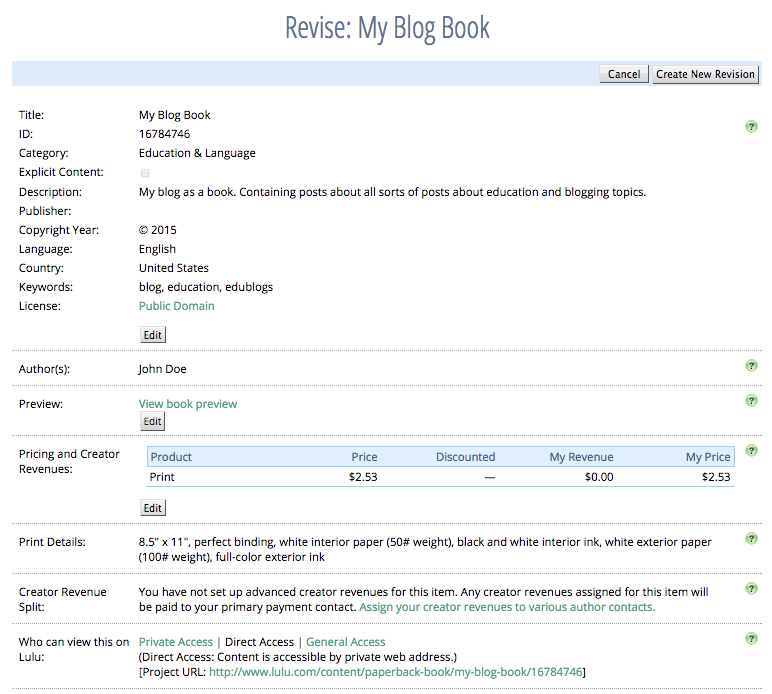
Task: Open the help icon in the Author(s) row
Action: pos(751,366)
